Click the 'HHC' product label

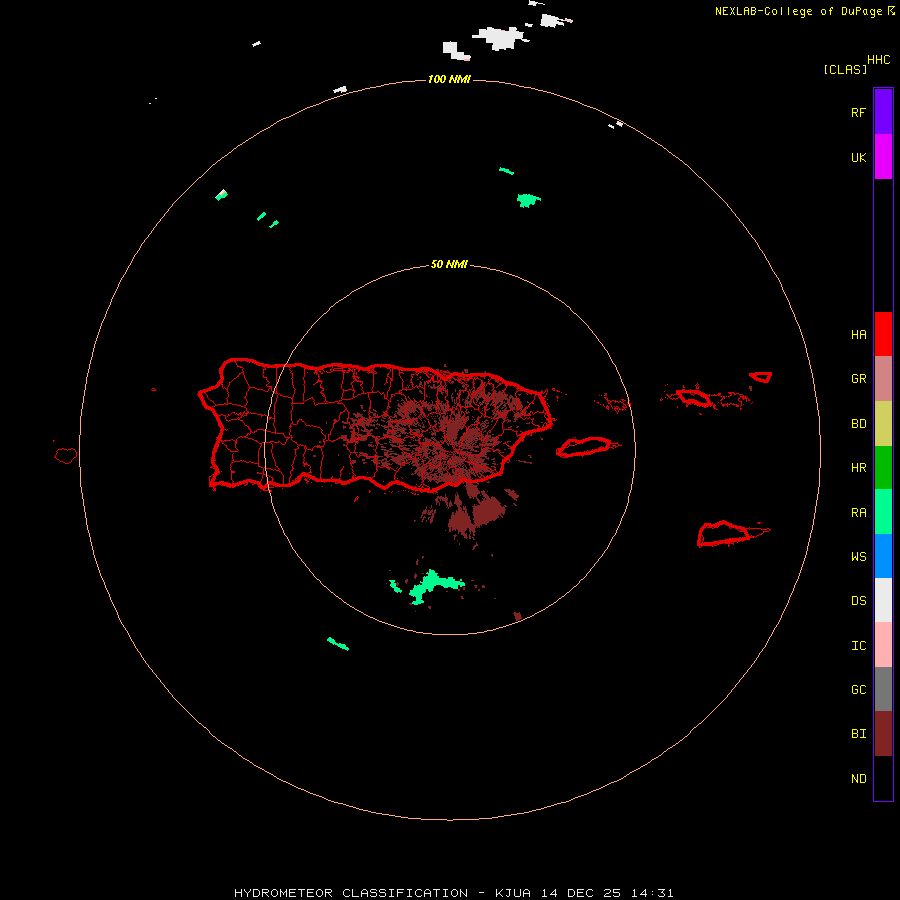click(879, 60)
